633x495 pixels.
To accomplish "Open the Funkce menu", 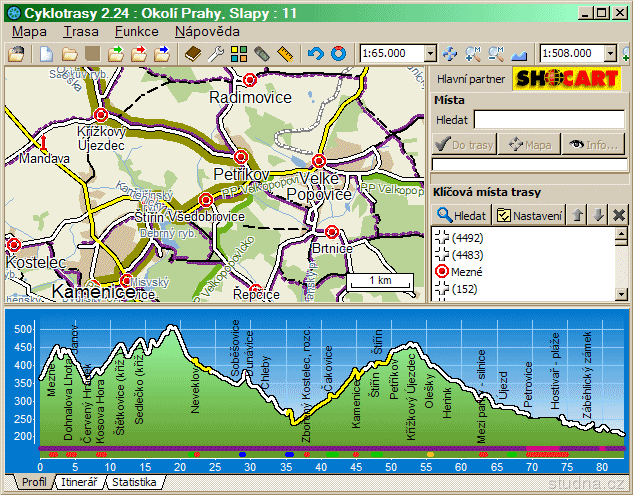I will click(136, 31).
